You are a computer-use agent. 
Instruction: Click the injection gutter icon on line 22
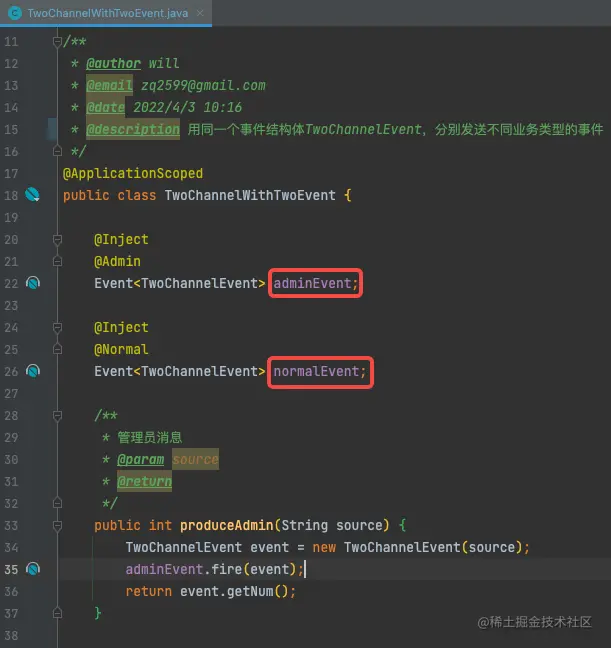(33, 283)
